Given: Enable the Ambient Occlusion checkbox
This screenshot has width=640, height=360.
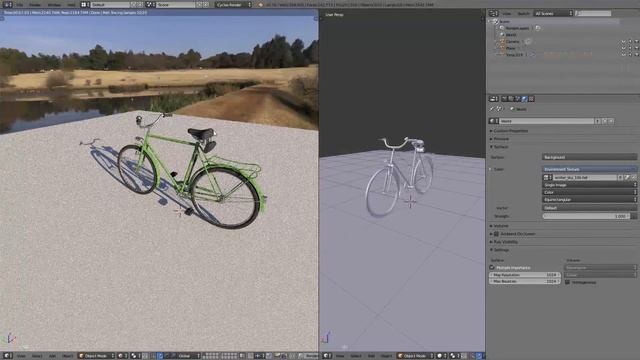Looking at the screenshot, I should [496, 233].
